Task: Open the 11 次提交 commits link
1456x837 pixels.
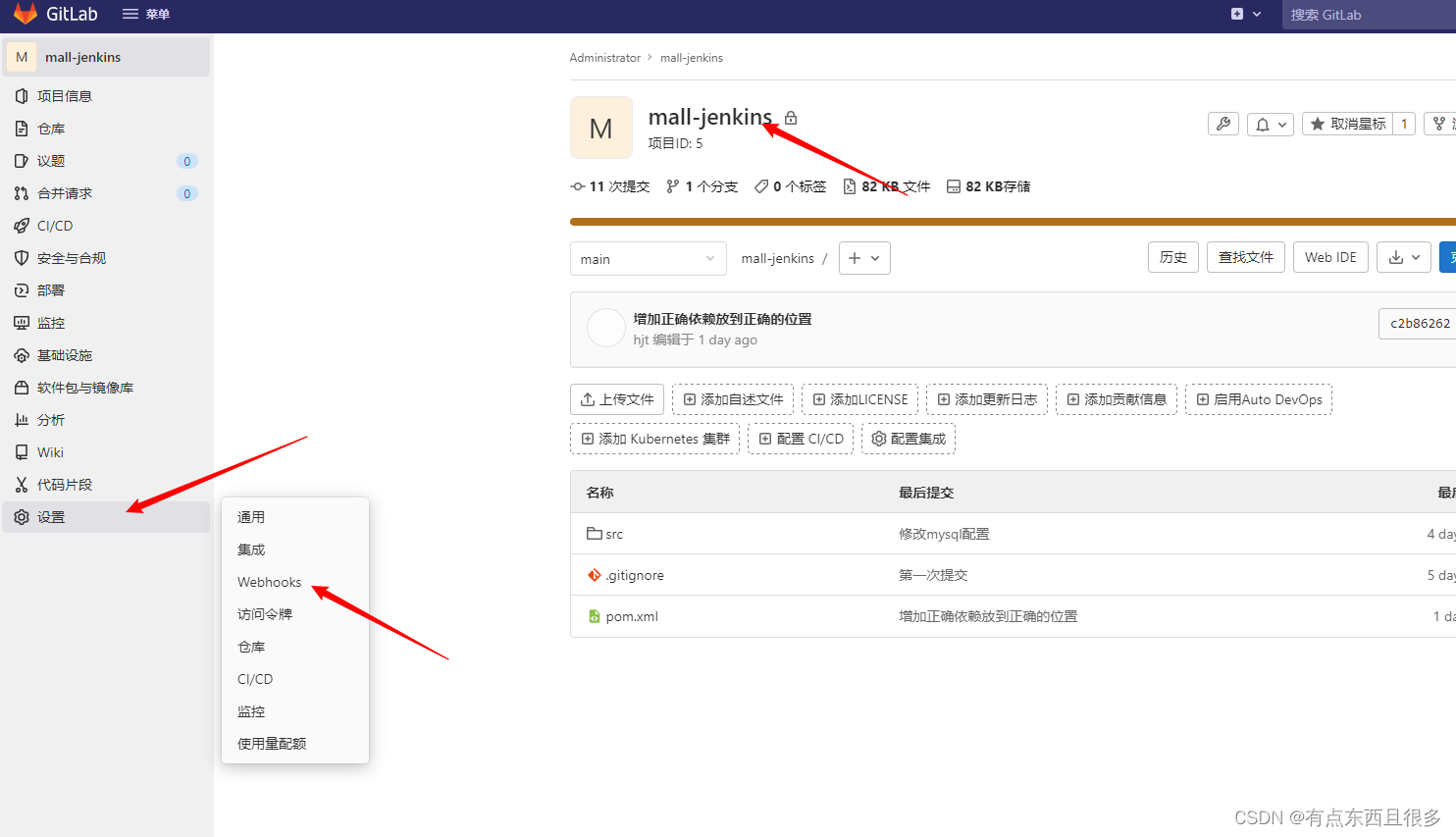Action: [610, 186]
